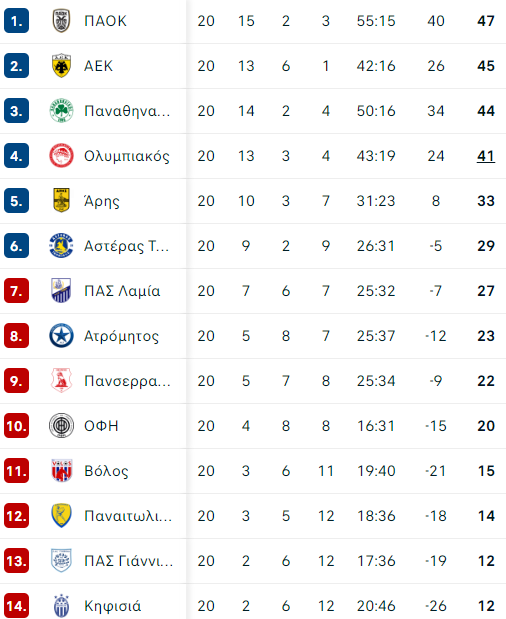Select the Άρης yellow badge icon
This screenshot has width=506, height=619.
click(62, 201)
